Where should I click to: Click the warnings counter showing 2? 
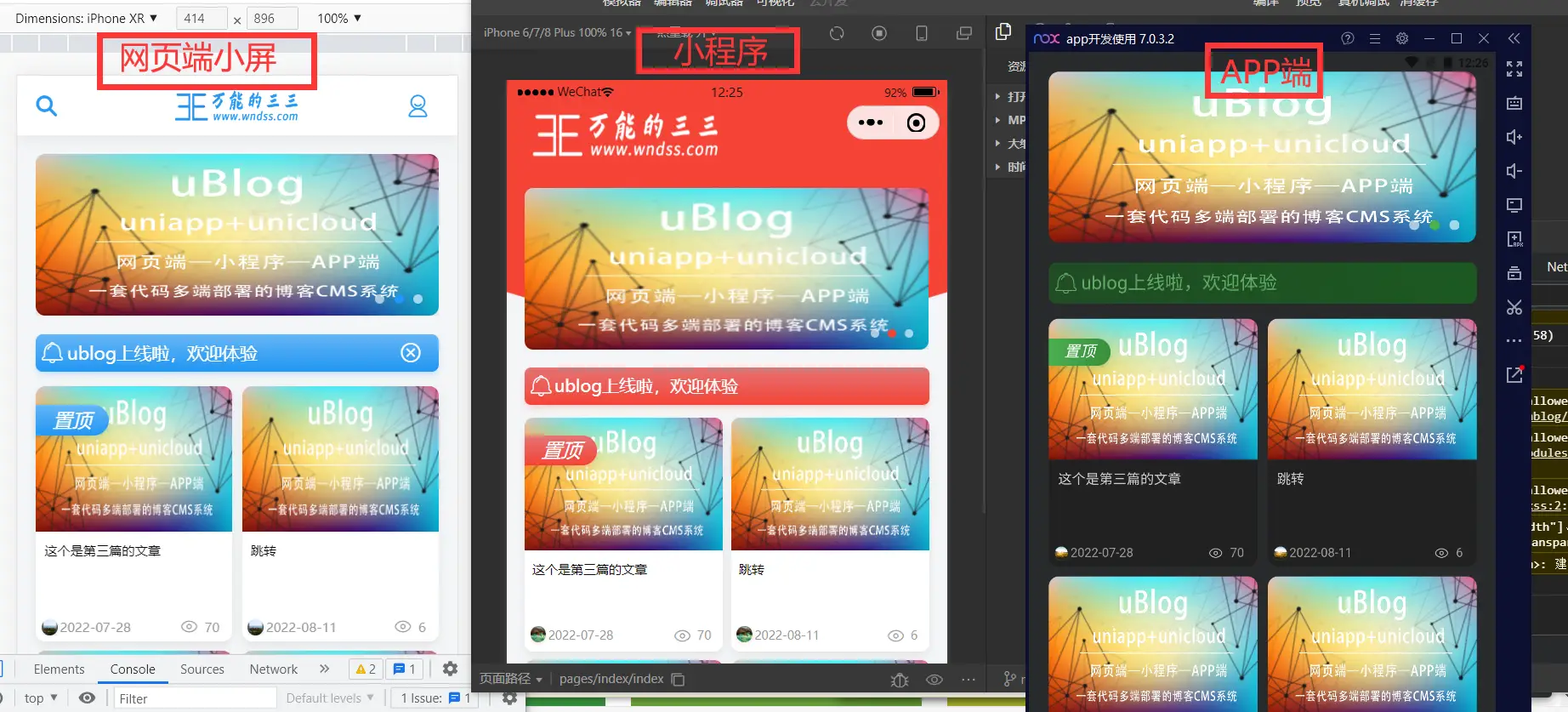(366, 669)
